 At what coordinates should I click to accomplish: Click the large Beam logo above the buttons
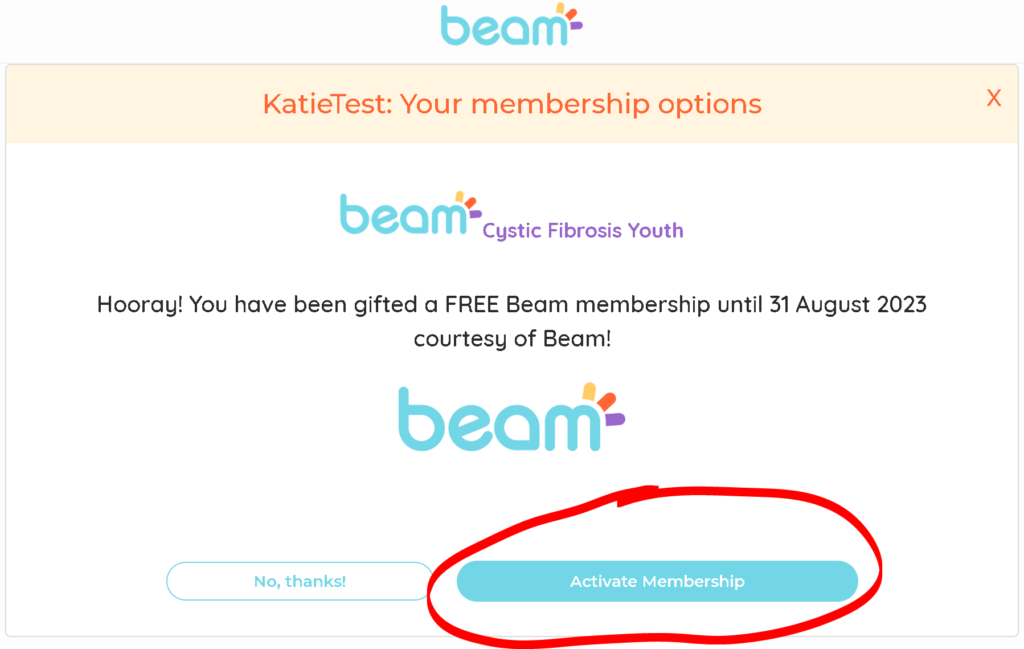(511, 418)
